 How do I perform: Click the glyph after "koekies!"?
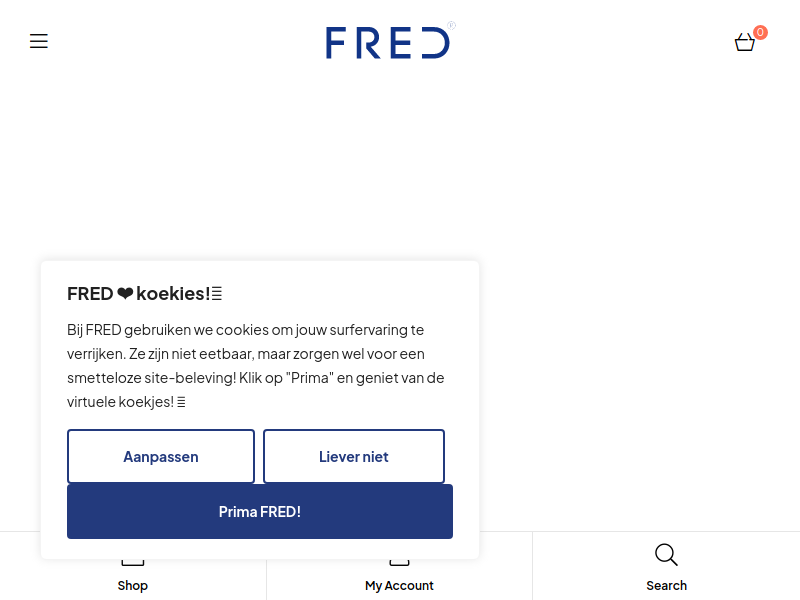[x=217, y=294]
